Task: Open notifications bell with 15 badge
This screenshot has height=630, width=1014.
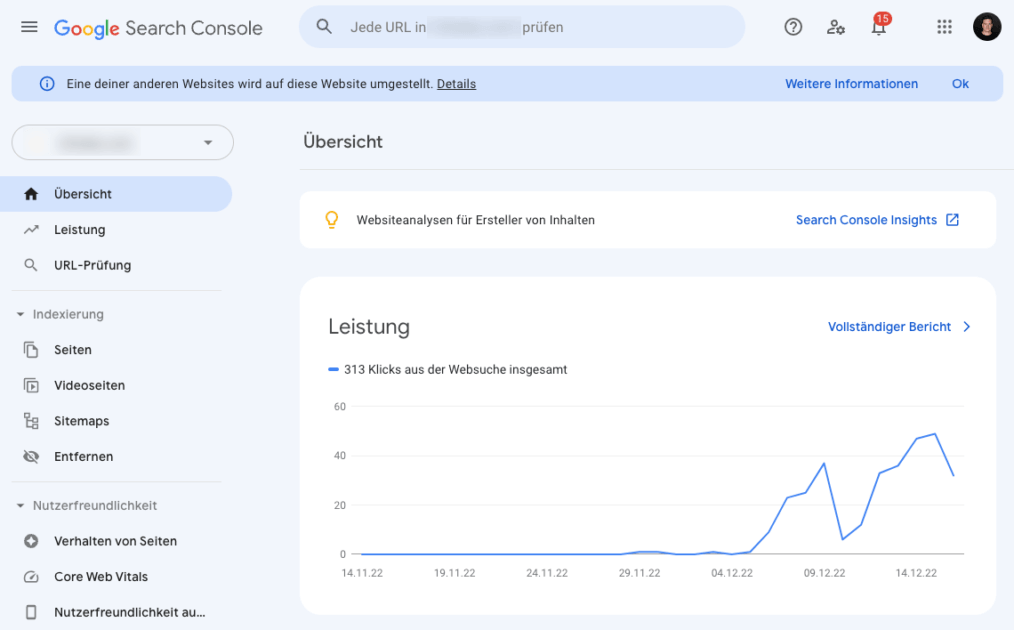Action: tap(878, 27)
